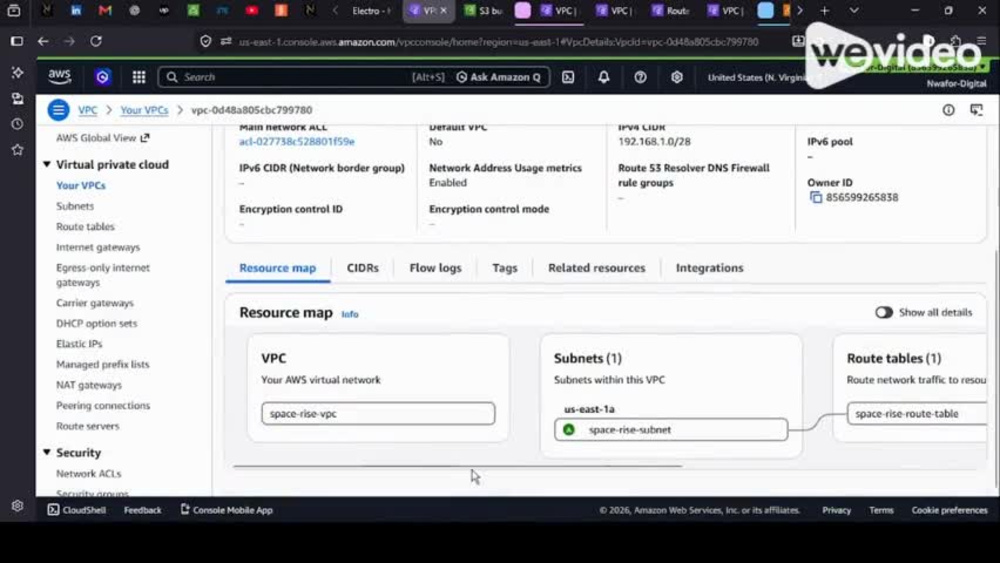Select Peering connections in the sidebar
1000x563 pixels.
[103, 406]
